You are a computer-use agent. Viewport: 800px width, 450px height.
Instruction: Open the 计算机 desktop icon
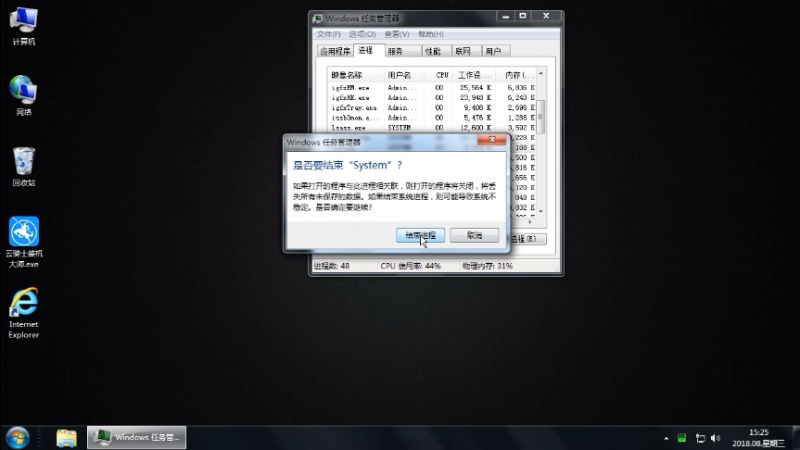click(23, 27)
